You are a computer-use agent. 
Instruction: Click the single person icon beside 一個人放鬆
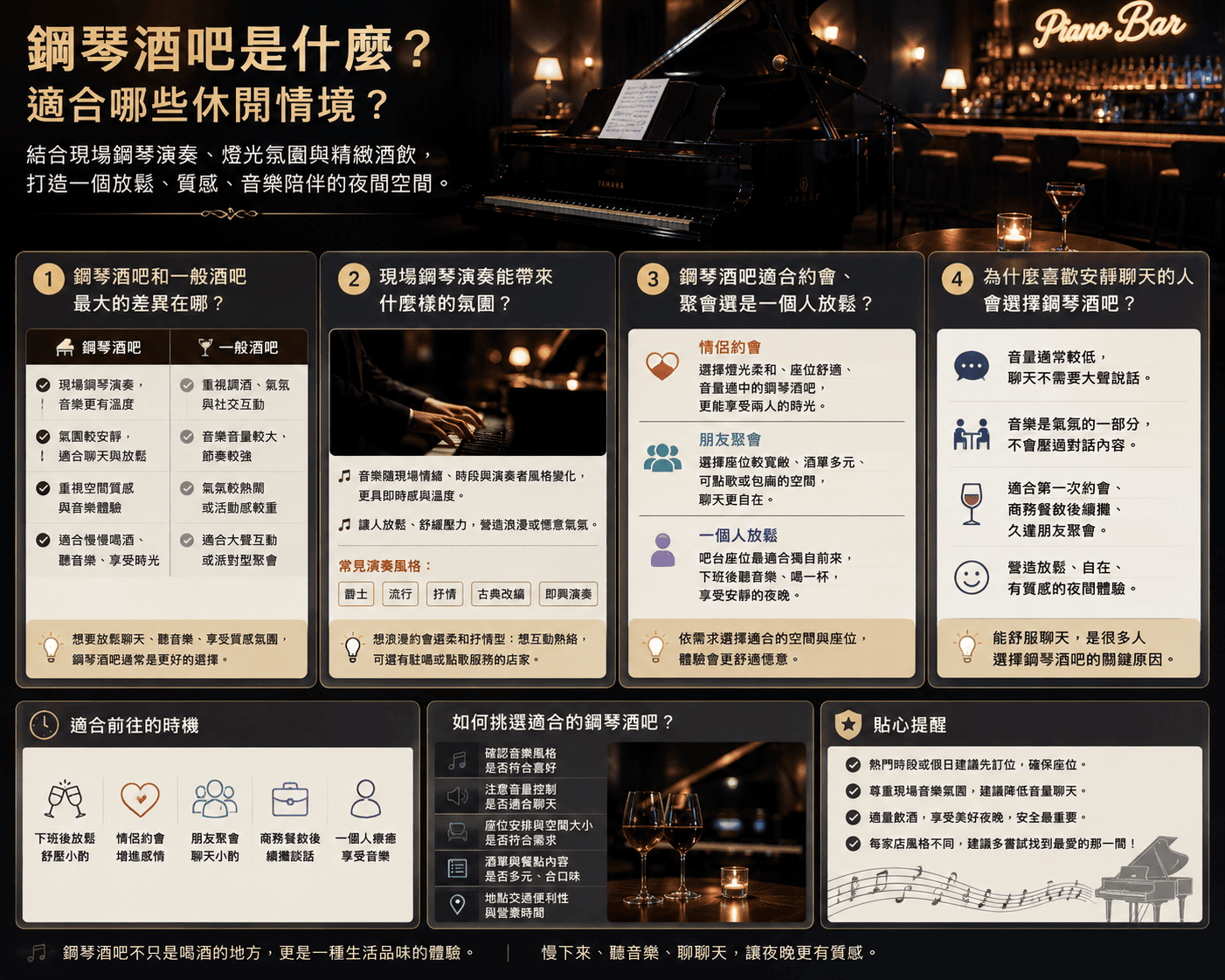(662, 550)
